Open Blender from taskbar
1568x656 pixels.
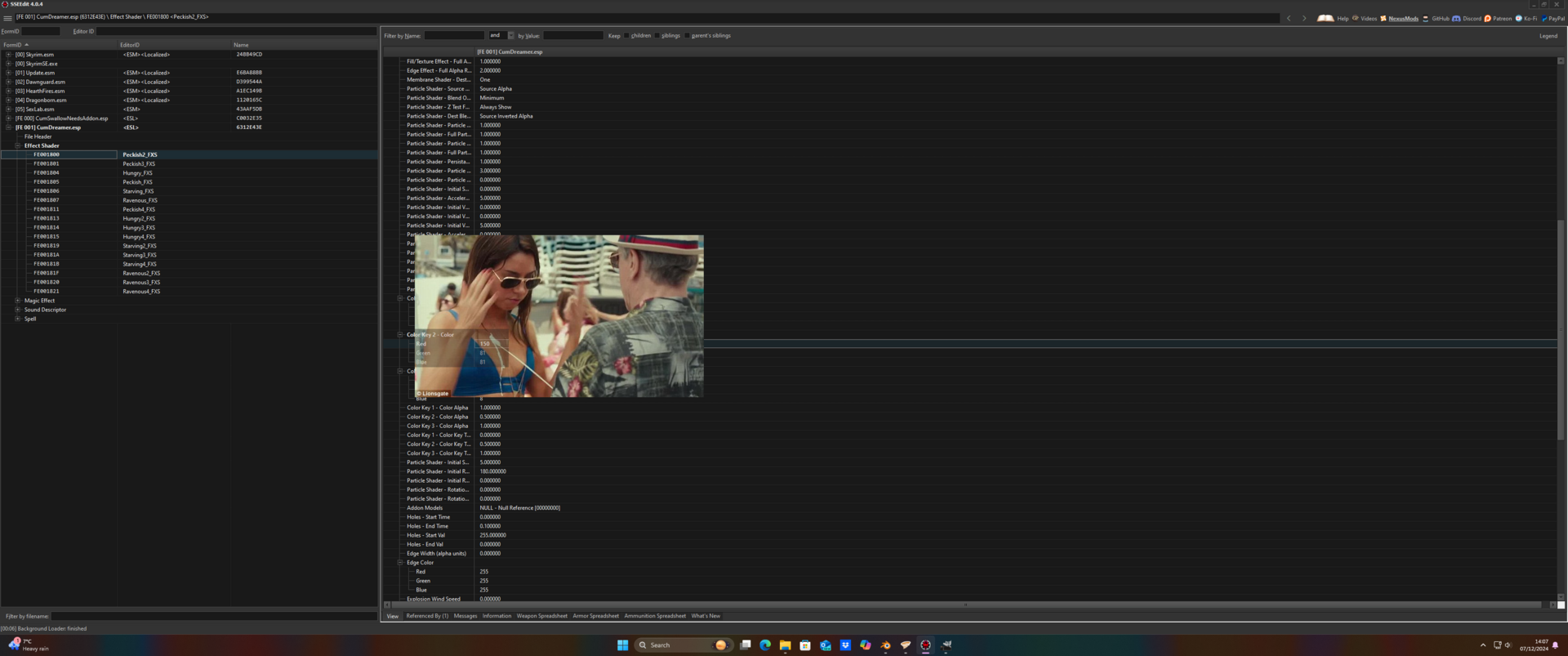tap(885, 645)
